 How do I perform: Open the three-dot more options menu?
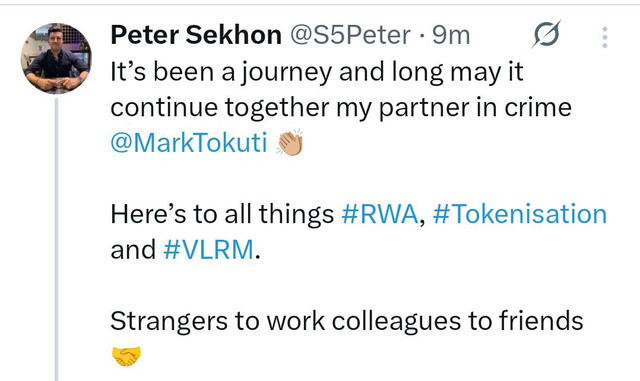(605, 37)
